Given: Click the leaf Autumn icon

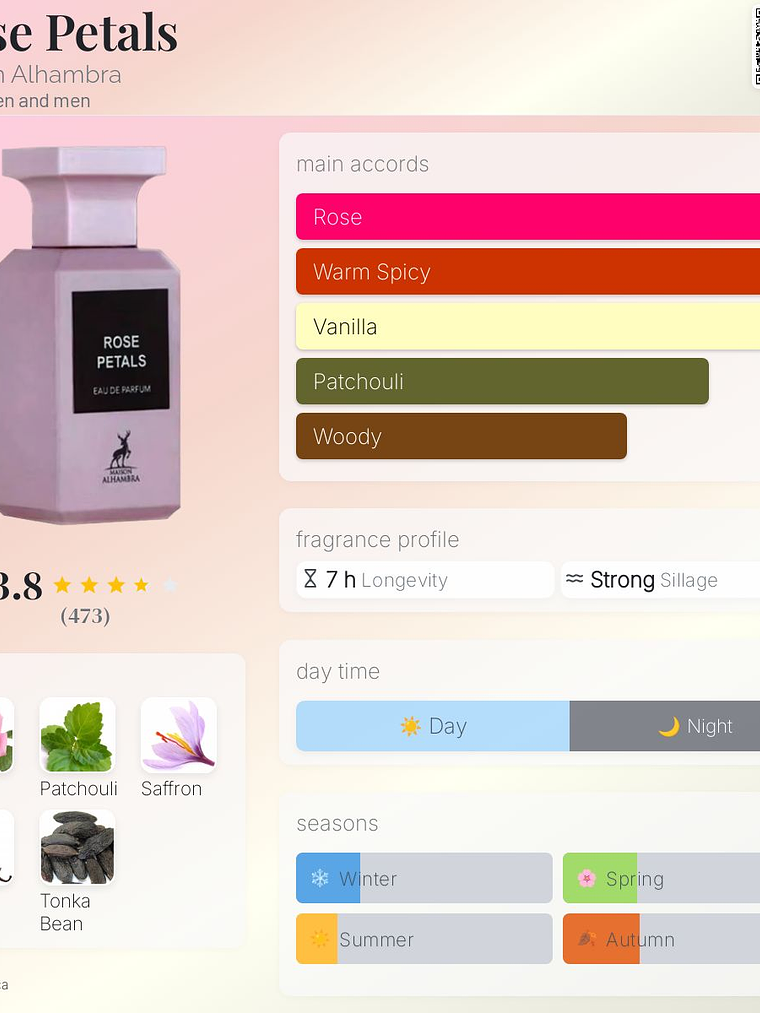Looking at the screenshot, I should pyautogui.click(x=586, y=939).
